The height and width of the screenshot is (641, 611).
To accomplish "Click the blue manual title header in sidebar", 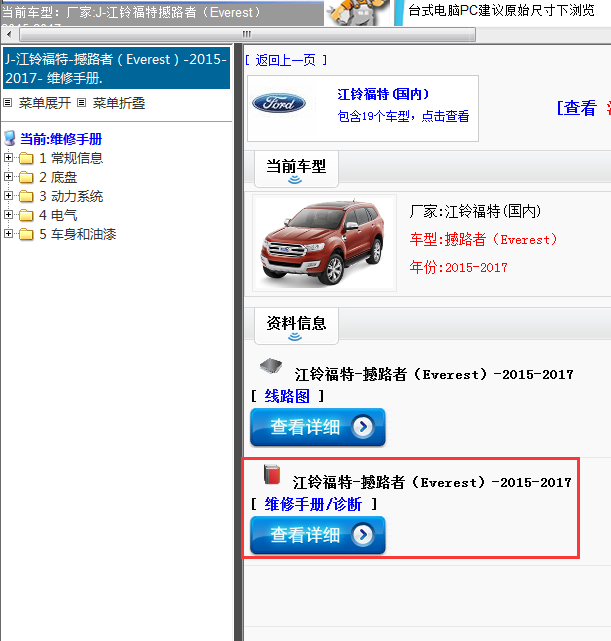I will pyautogui.click(x=116, y=68).
